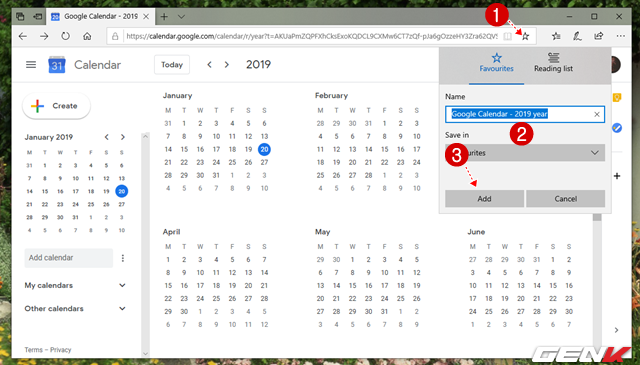This screenshot has width=640, height=365.
Task: Close the Google Calendar tab
Action: (146, 17)
